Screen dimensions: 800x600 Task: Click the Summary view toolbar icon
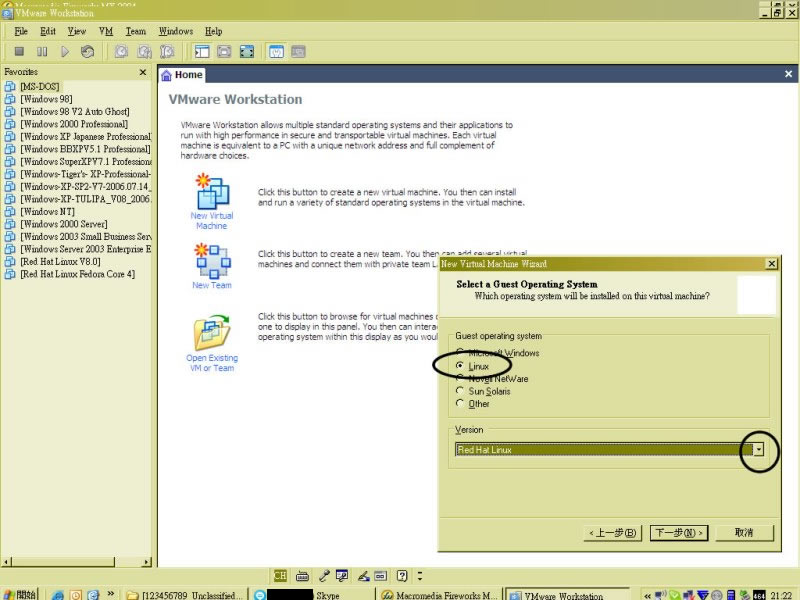pos(276,52)
